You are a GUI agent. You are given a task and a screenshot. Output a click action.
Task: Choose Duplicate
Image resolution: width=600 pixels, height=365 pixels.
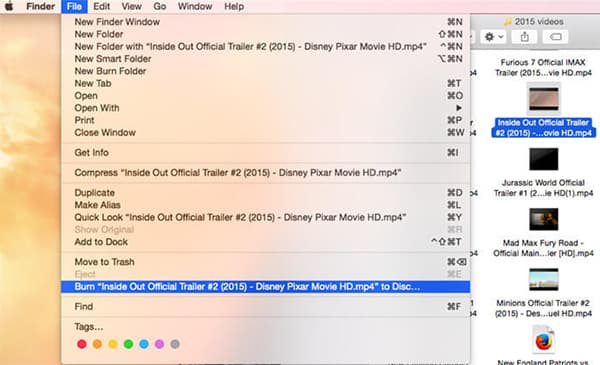click(x=266, y=192)
